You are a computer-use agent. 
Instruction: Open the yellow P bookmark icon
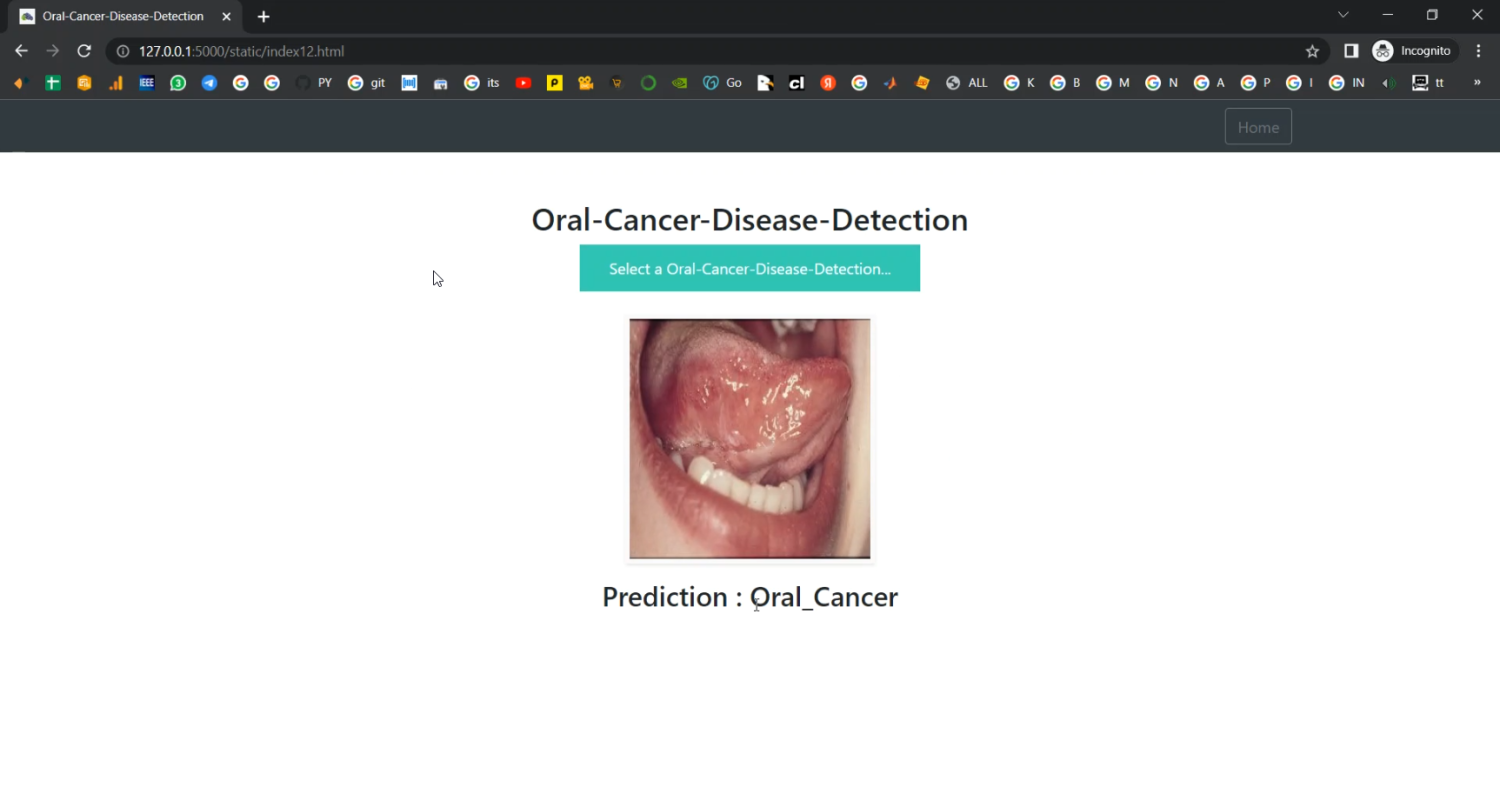(x=554, y=83)
